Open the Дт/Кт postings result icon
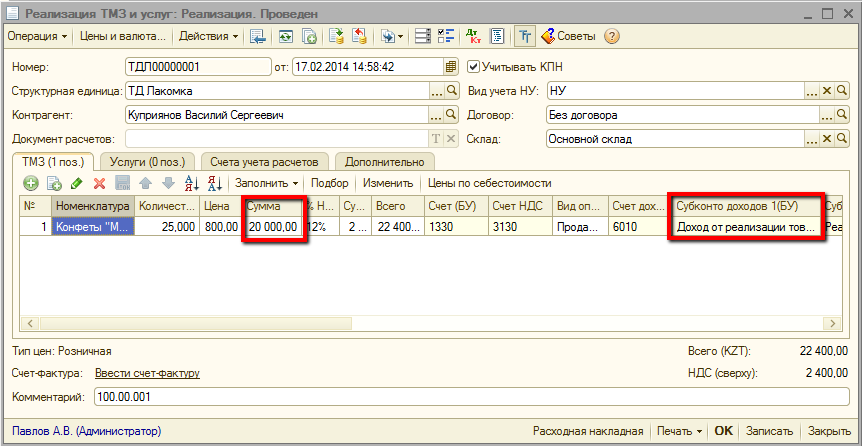862x446 pixels. [x=473, y=36]
